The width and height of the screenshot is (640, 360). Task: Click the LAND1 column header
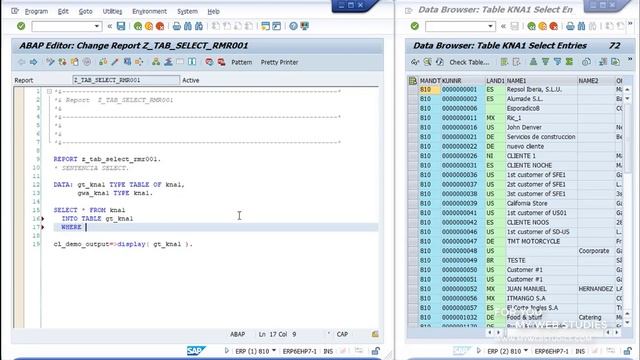tap(495, 81)
